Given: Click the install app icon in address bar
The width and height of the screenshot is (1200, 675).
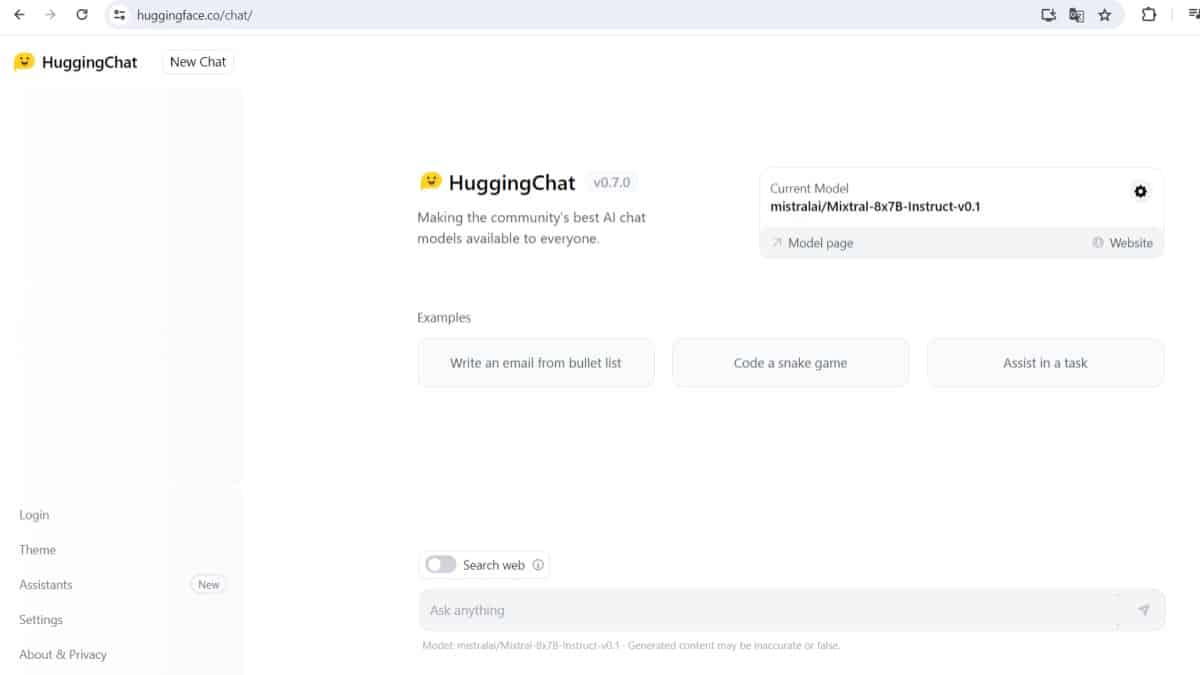Looking at the screenshot, I should pos(1048,15).
